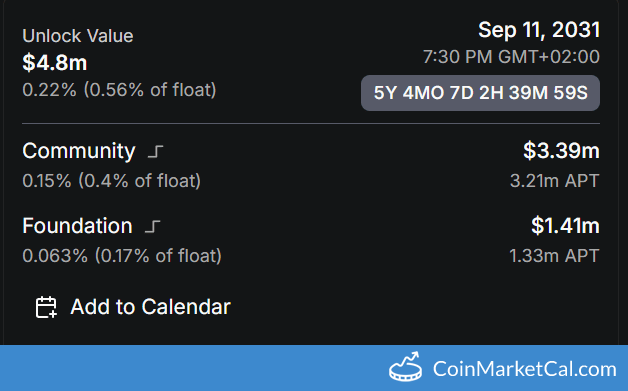Click the countdown timer badge

pyautogui.click(x=480, y=93)
